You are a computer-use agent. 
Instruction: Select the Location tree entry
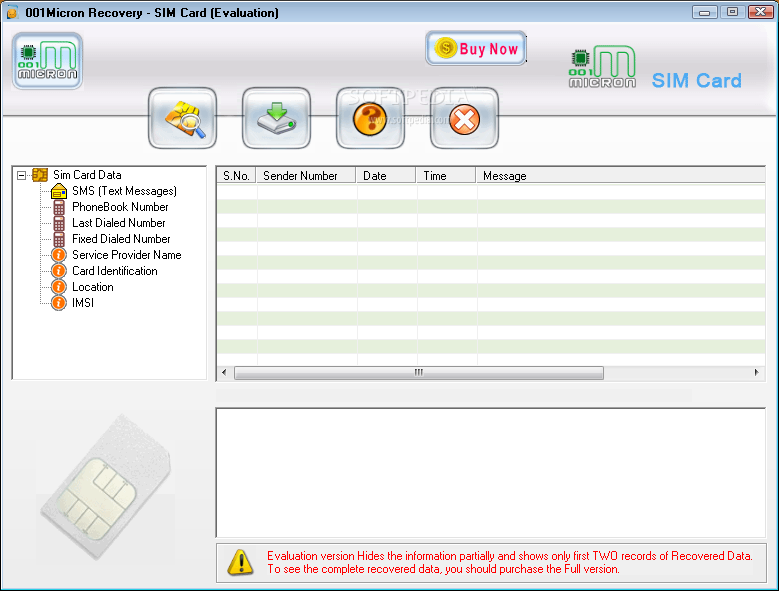click(x=93, y=287)
